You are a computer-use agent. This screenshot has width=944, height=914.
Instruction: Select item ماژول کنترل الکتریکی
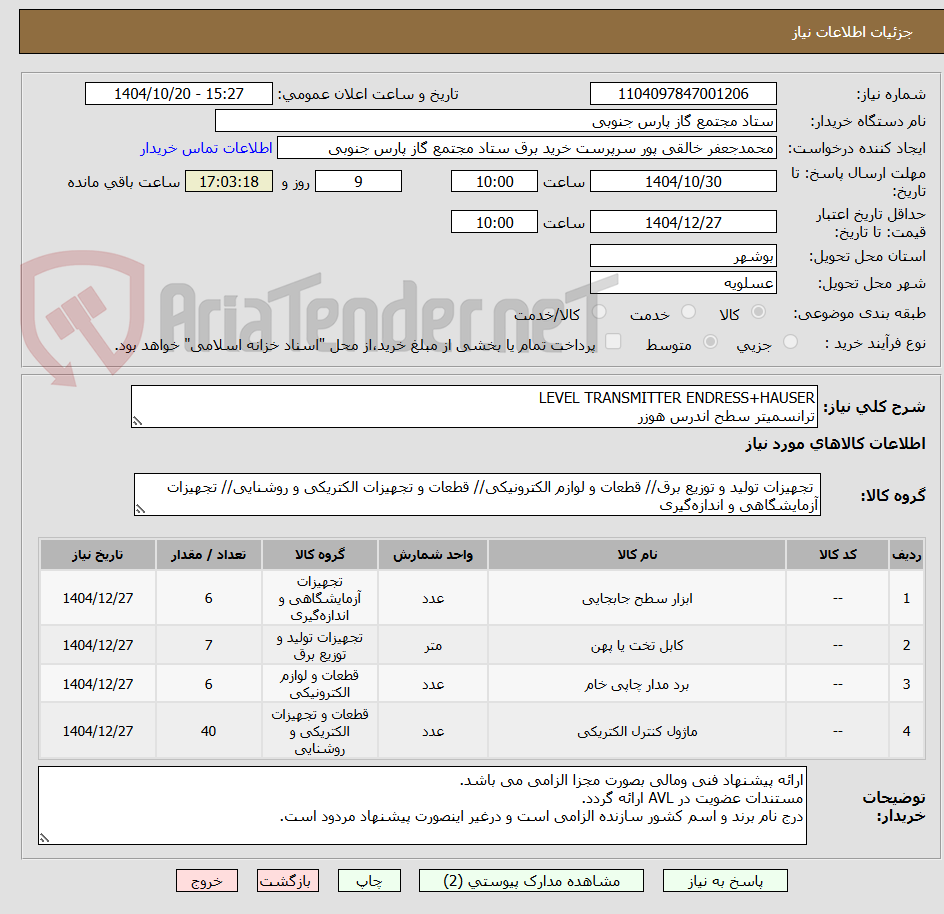pos(637,732)
